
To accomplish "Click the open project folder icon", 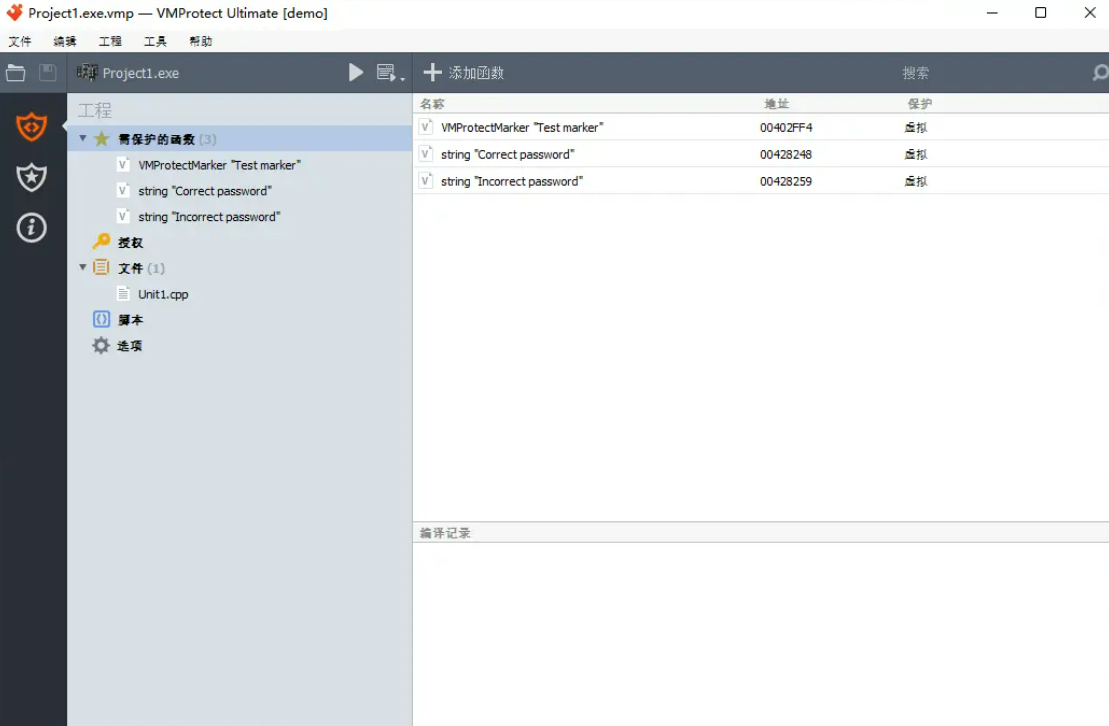I will click(16, 72).
